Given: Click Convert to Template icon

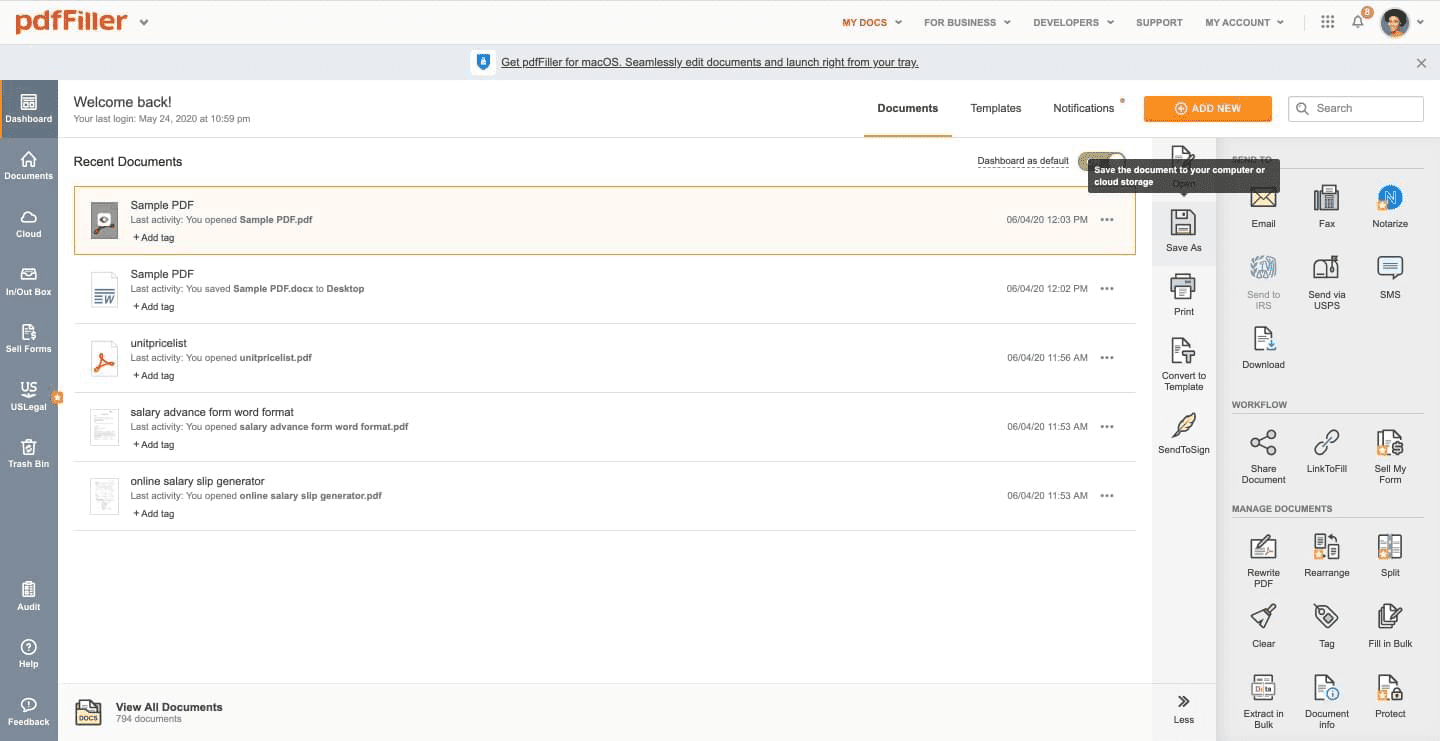Looking at the screenshot, I should 1183,351.
